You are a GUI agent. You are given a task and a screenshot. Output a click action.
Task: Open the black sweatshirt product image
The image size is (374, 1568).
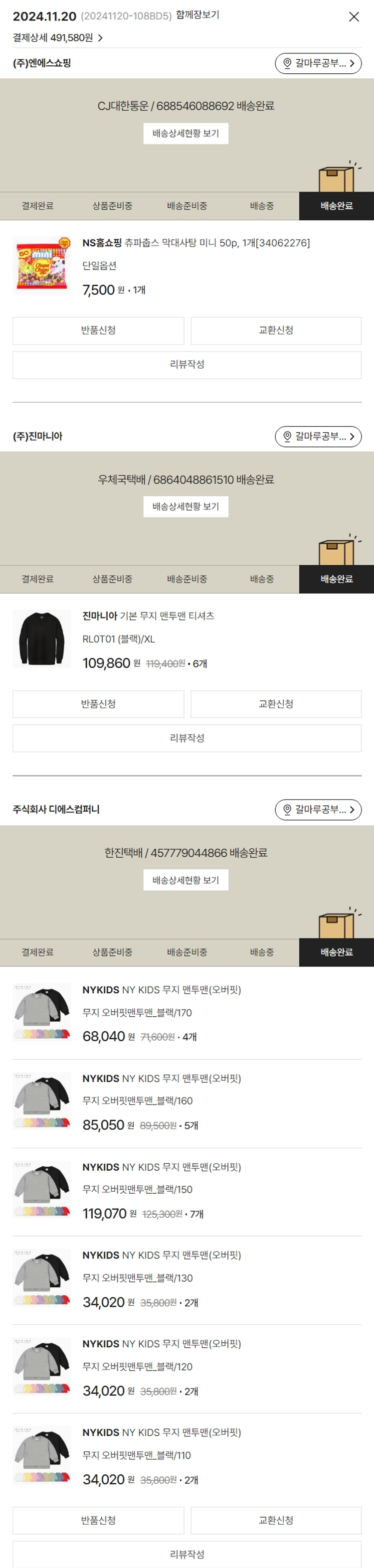[x=42, y=639]
